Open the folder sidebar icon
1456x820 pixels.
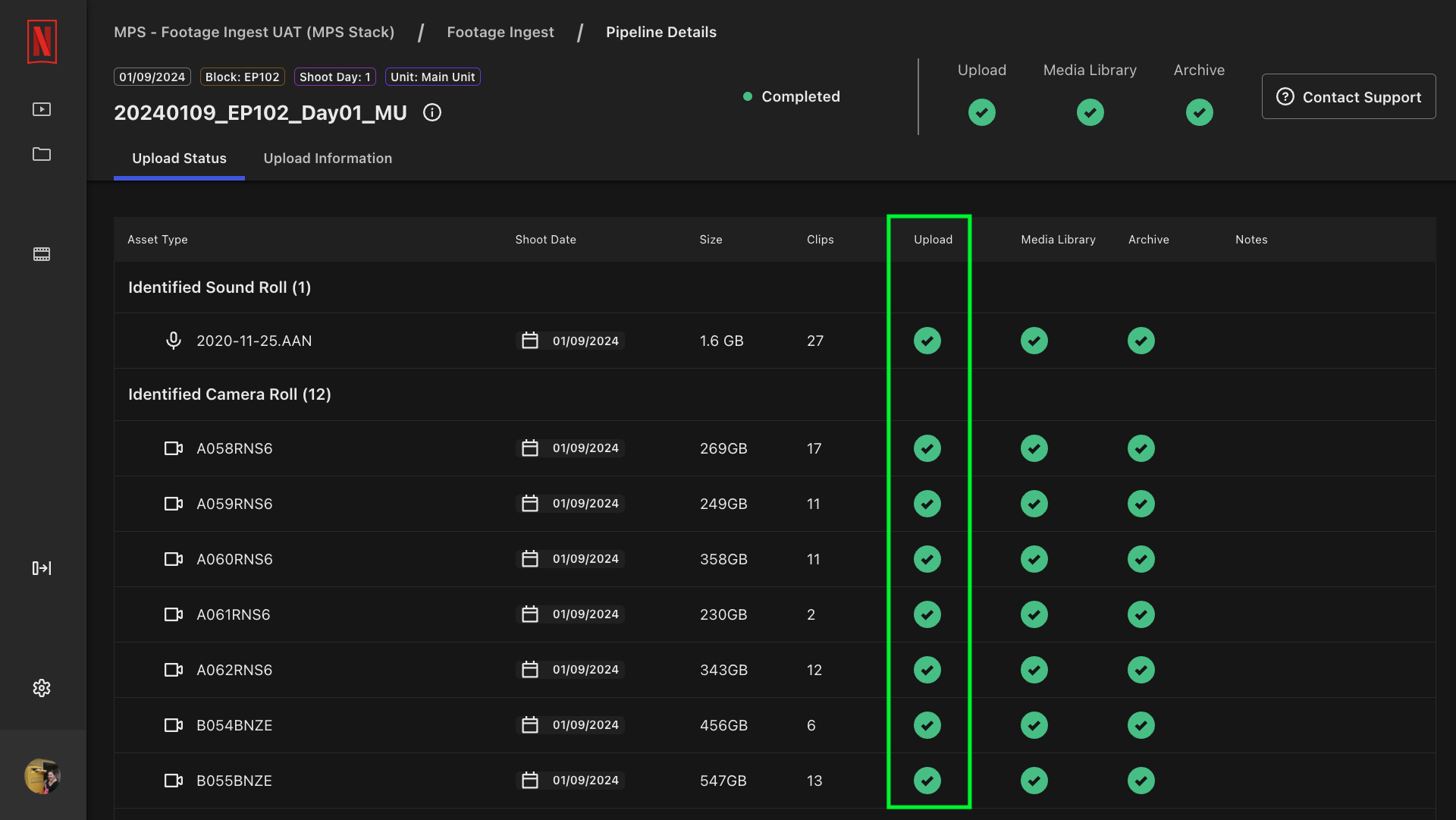click(x=42, y=154)
